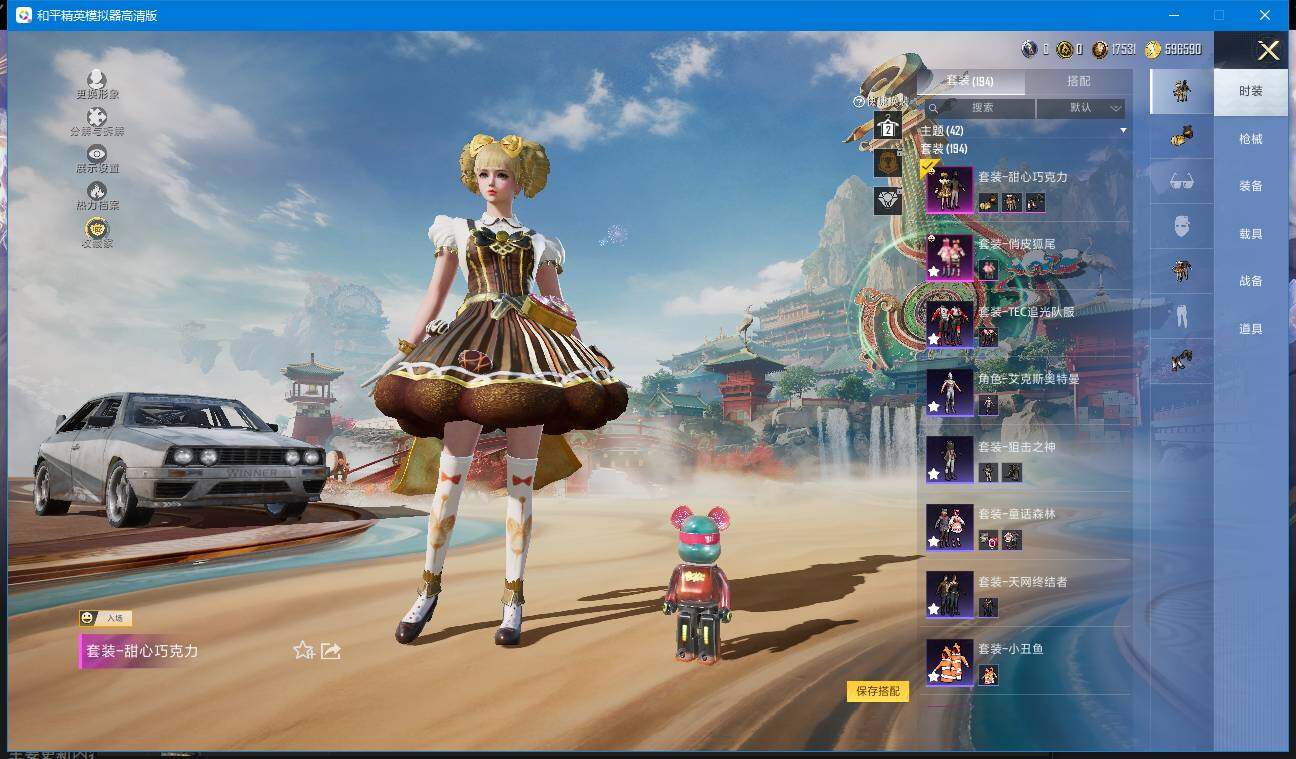The height and width of the screenshot is (759, 1296).
Task: Favorite the outfit with the star icon
Action: tap(304, 651)
